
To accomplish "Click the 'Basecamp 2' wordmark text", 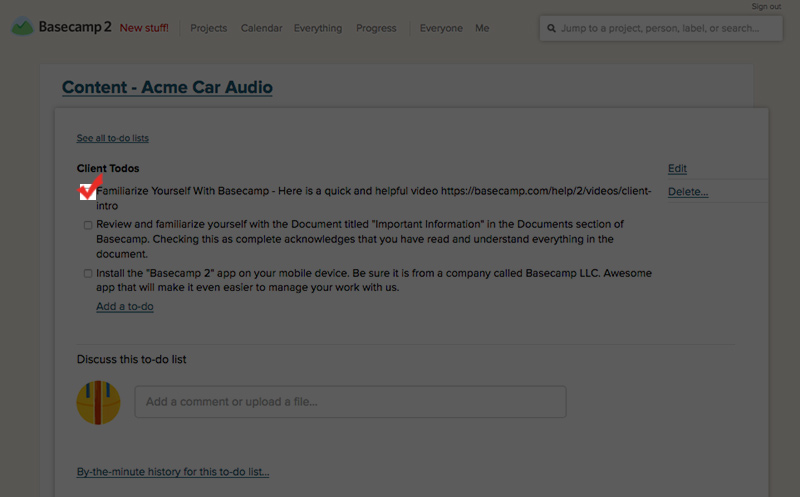I will tap(75, 27).
